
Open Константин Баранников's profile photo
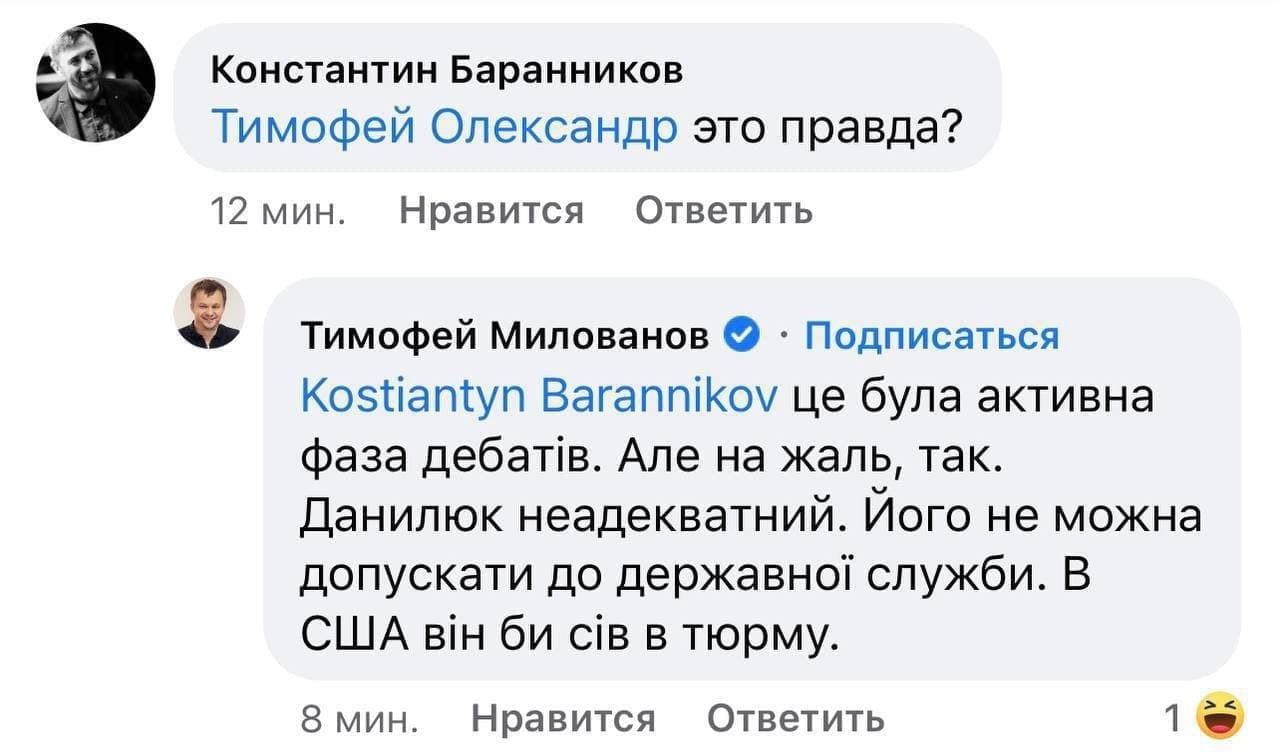tap(96, 83)
